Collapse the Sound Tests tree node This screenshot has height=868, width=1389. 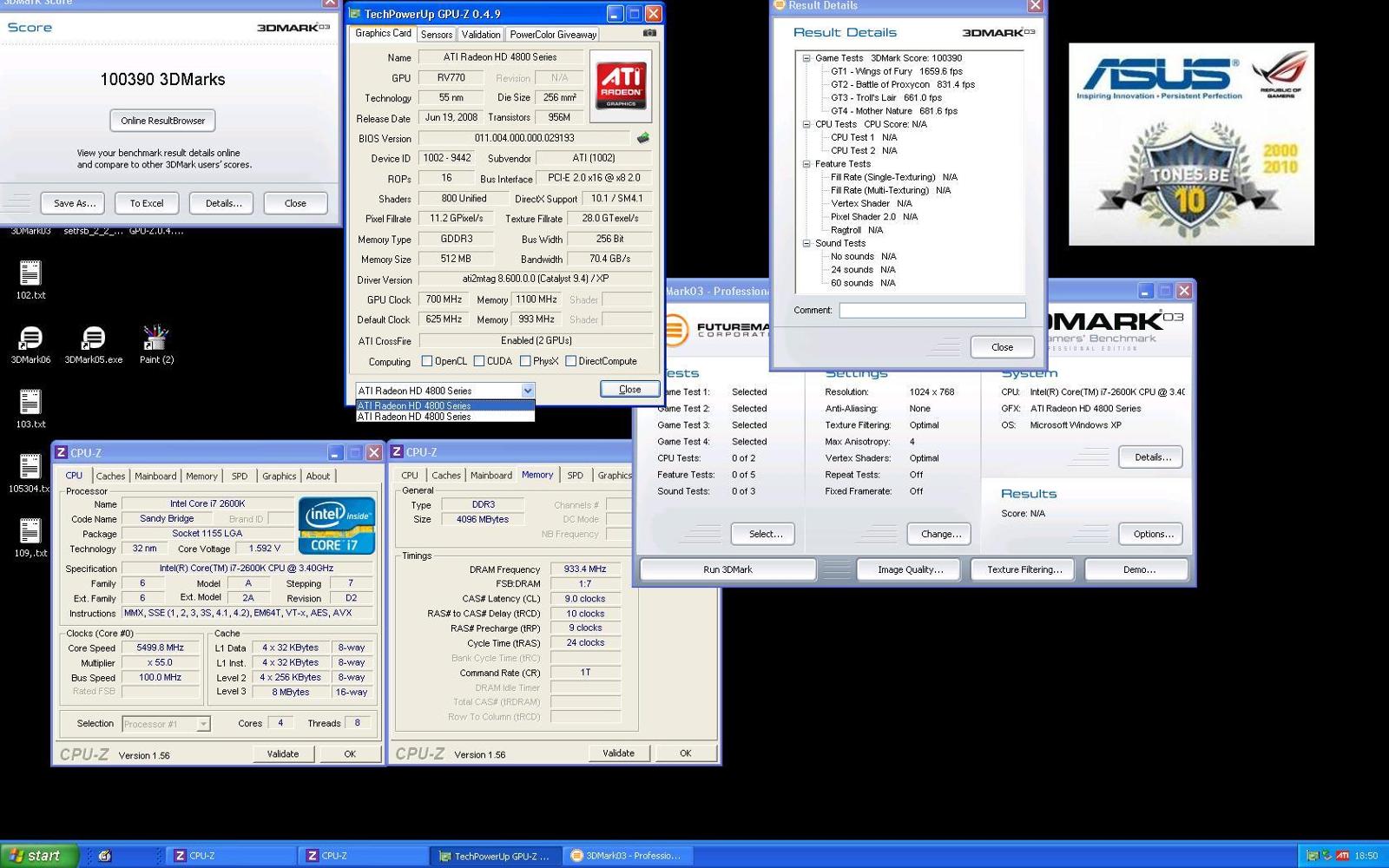click(806, 243)
